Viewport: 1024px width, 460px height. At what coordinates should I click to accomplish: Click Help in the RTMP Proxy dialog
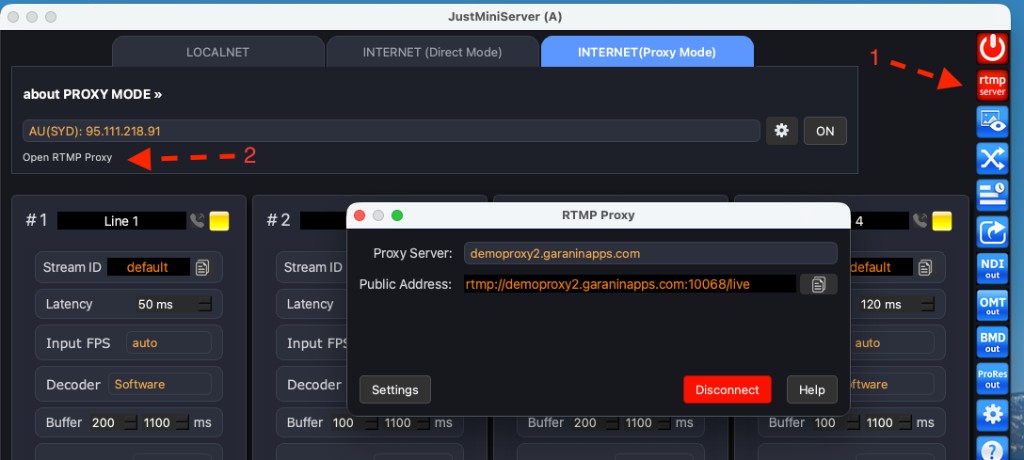(x=812, y=389)
